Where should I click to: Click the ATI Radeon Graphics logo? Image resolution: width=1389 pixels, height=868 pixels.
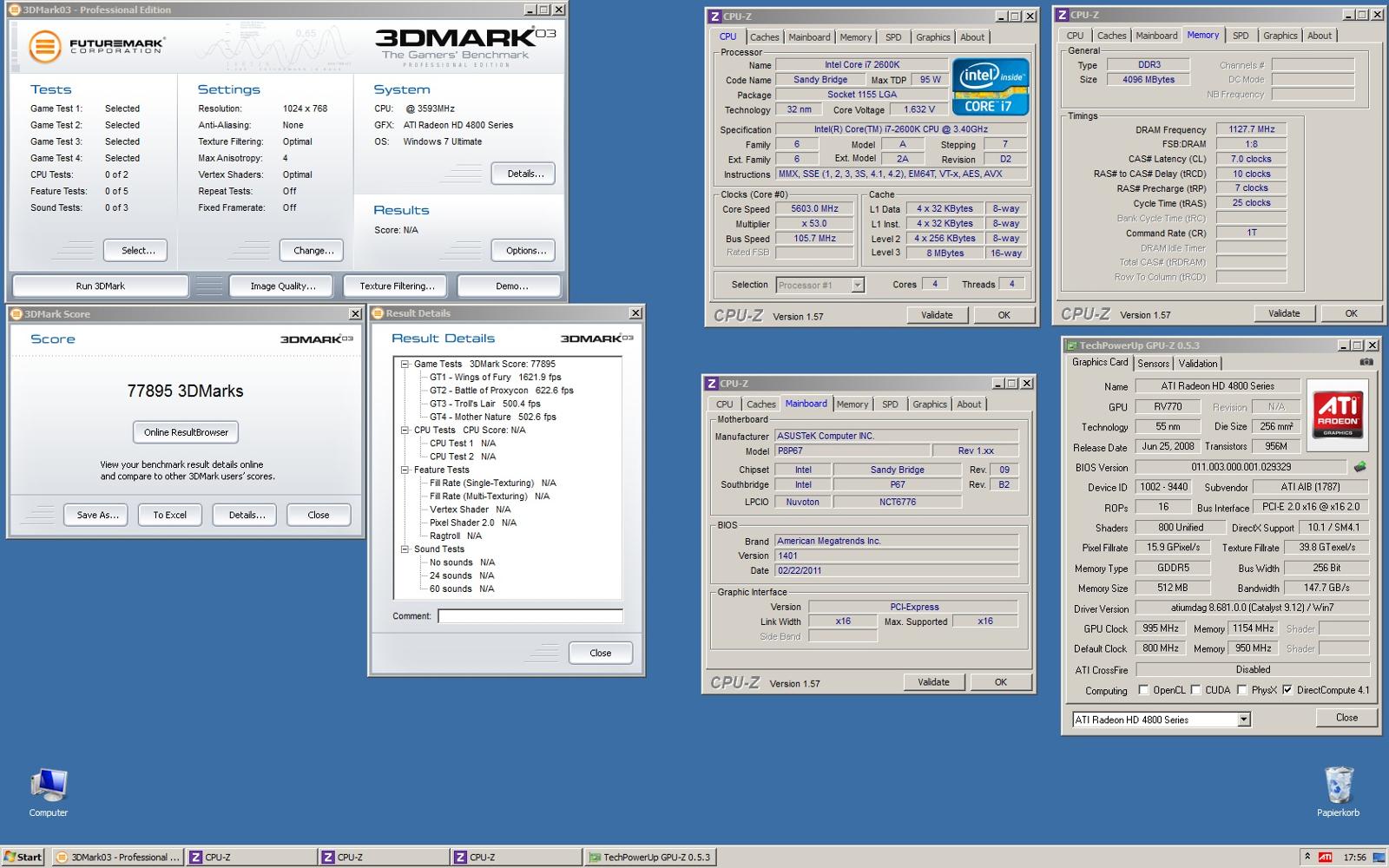pyautogui.click(x=1338, y=416)
